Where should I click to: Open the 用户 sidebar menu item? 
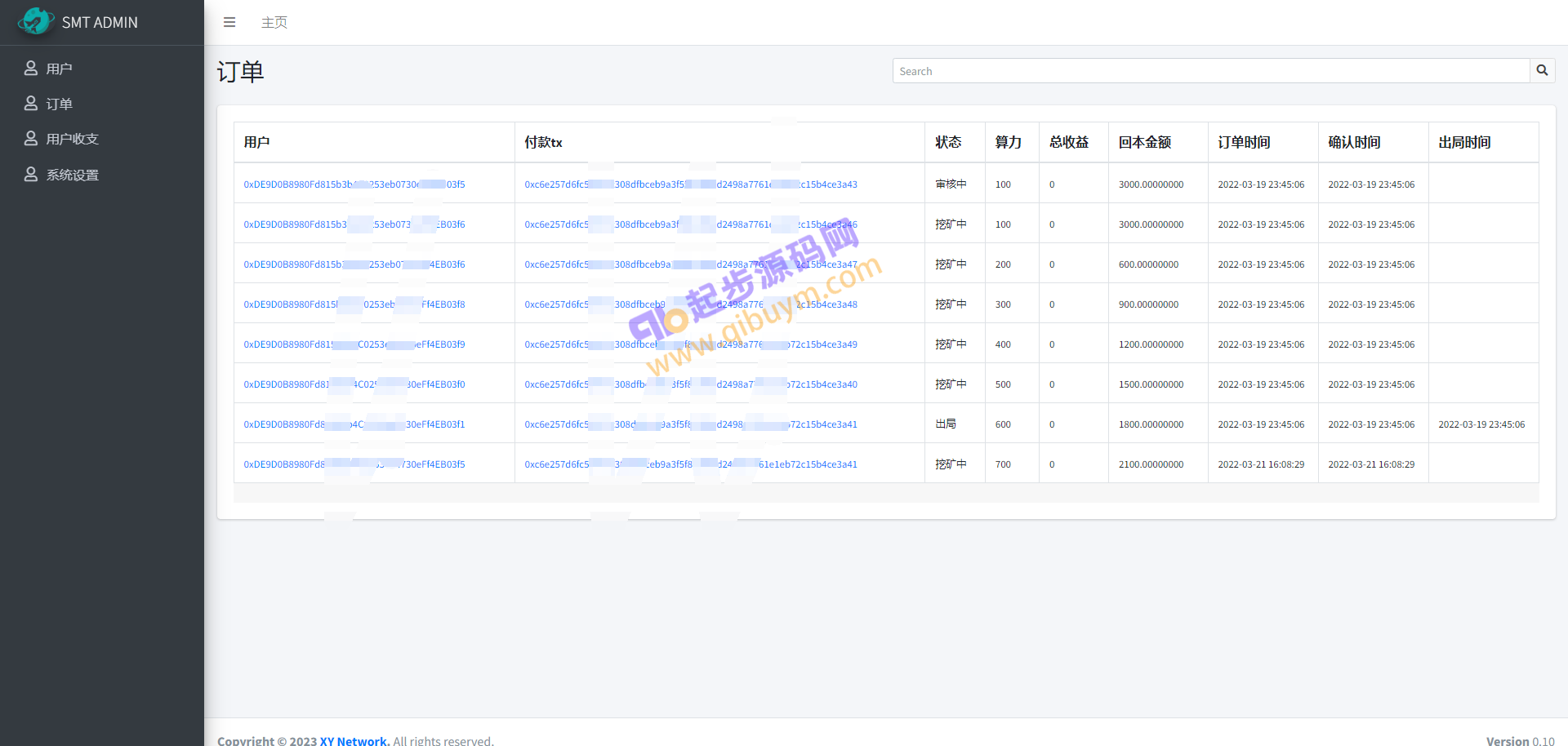point(60,69)
